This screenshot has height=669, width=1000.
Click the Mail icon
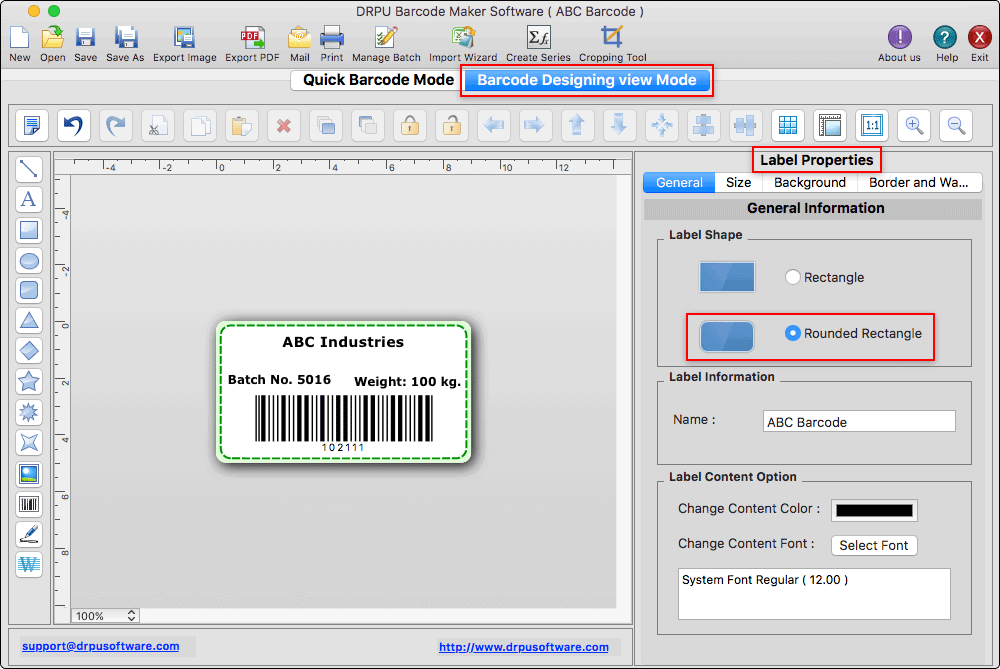pos(299,43)
